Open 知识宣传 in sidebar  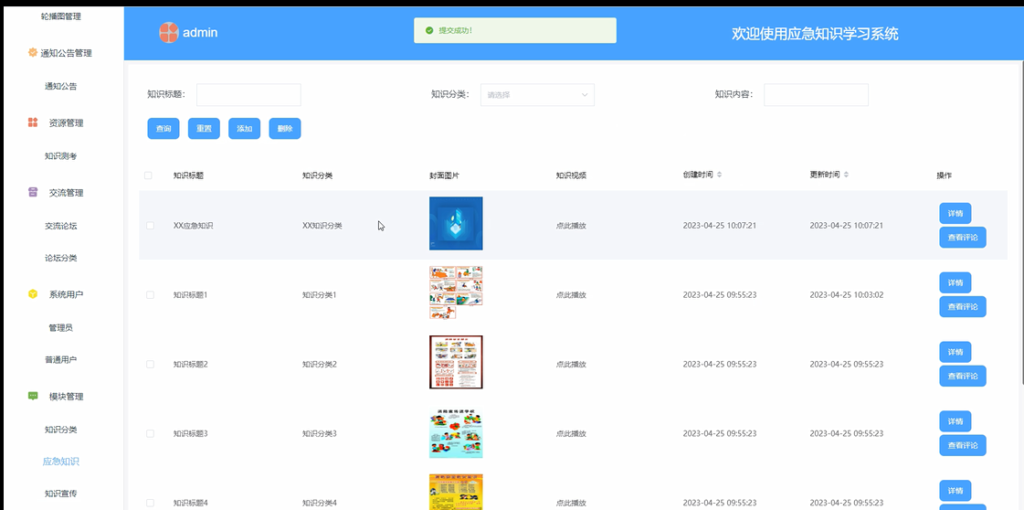pos(61,493)
